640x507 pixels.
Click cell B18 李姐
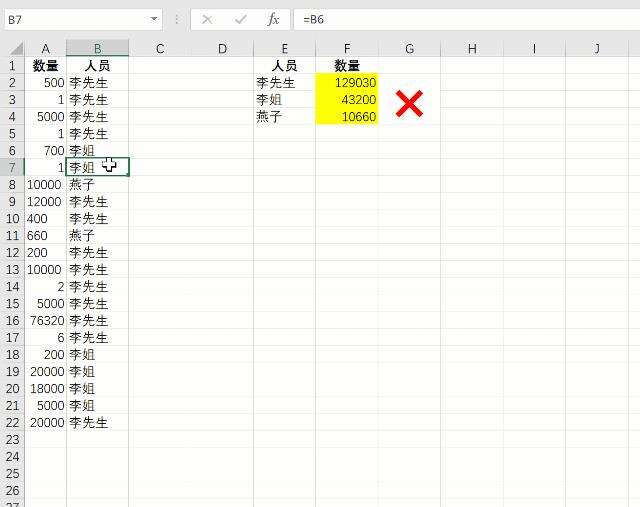(x=98, y=354)
